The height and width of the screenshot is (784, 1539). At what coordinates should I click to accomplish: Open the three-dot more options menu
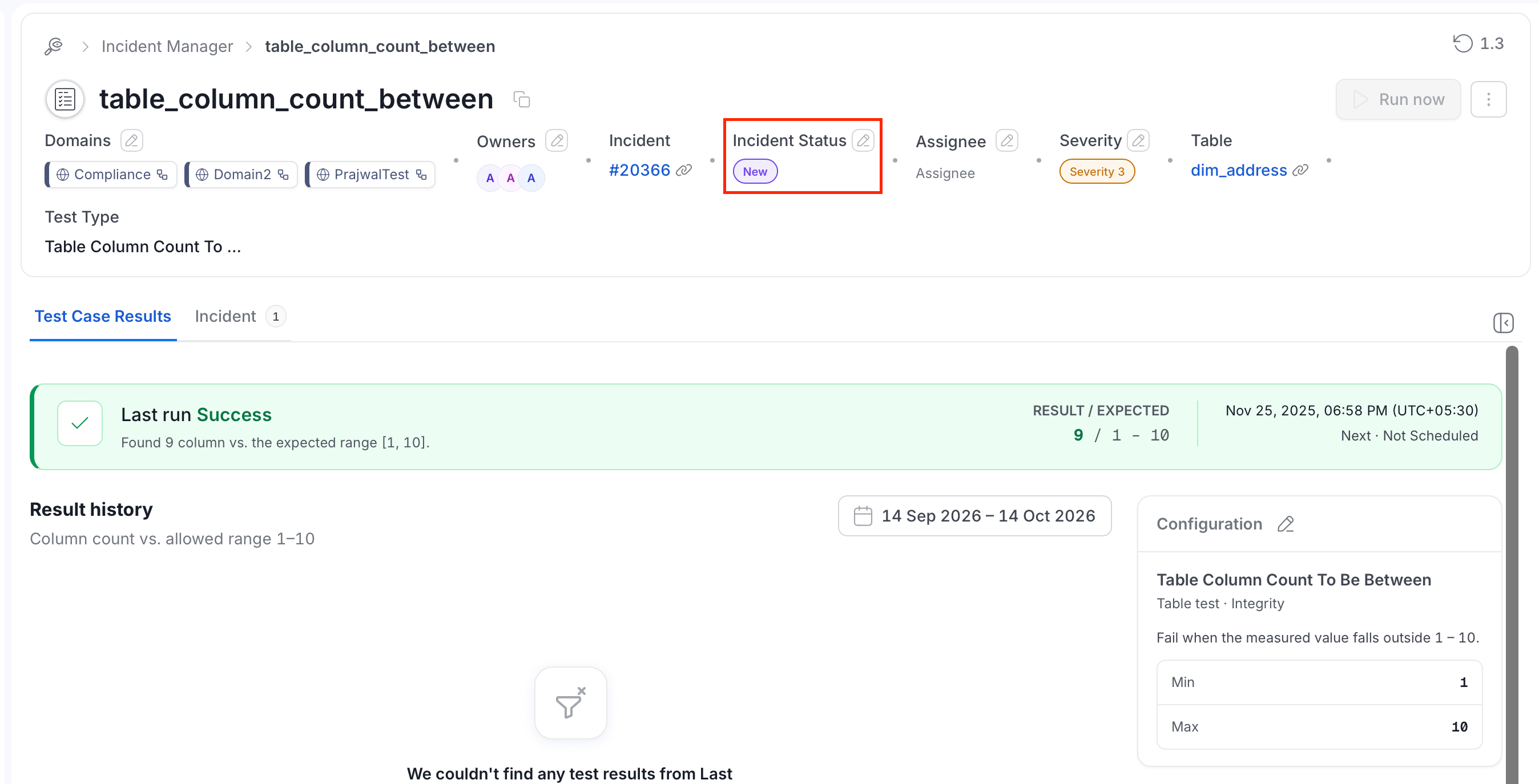1488,99
